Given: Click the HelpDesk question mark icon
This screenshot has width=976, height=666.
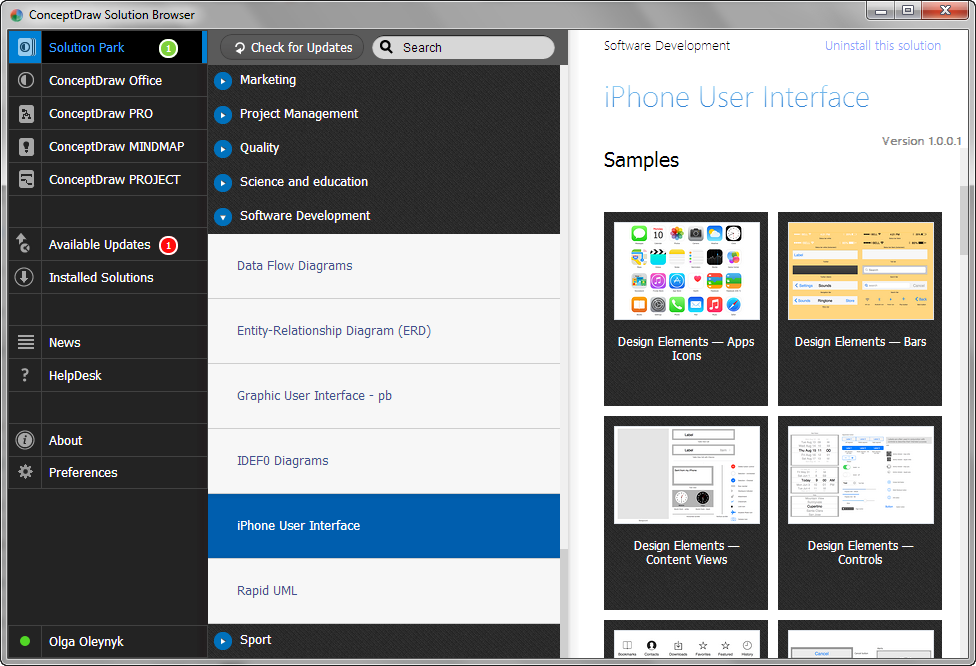Looking at the screenshot, I should (25, 375).
